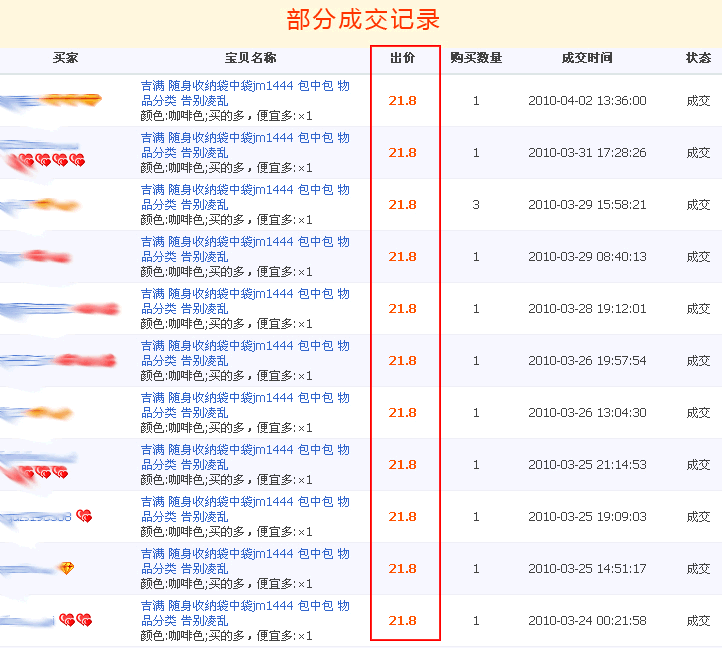Click the 部分成交记录 page title
The width and height of the screenshot is (722, 648).
(363, 20)
